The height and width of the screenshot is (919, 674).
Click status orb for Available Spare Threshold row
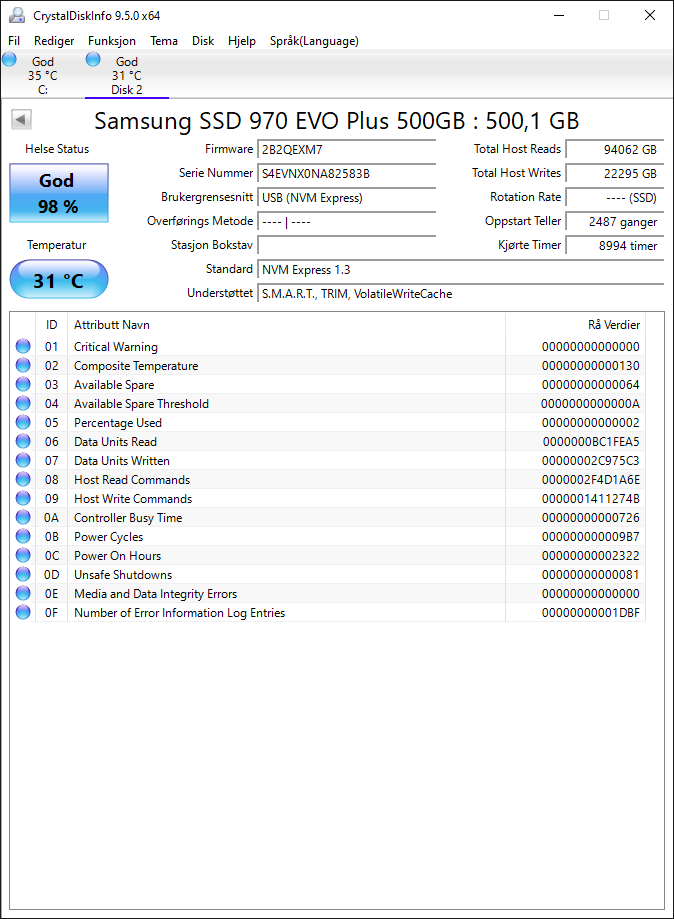coord(23,403)
